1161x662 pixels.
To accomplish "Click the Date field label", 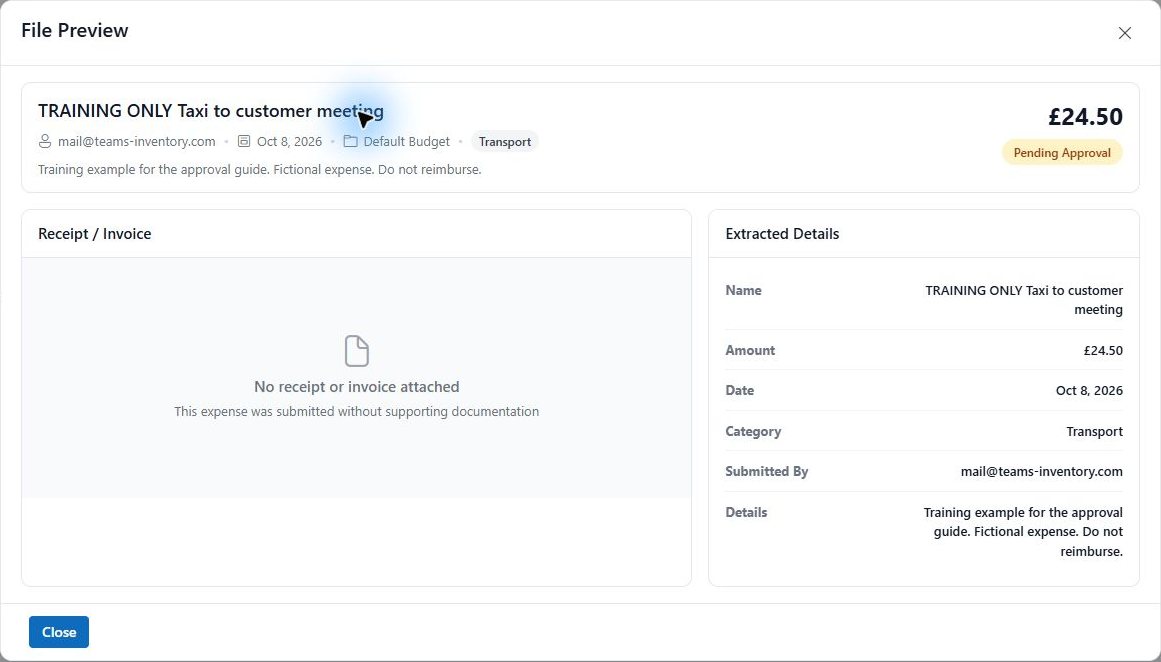I will click(x=740, y=390).
